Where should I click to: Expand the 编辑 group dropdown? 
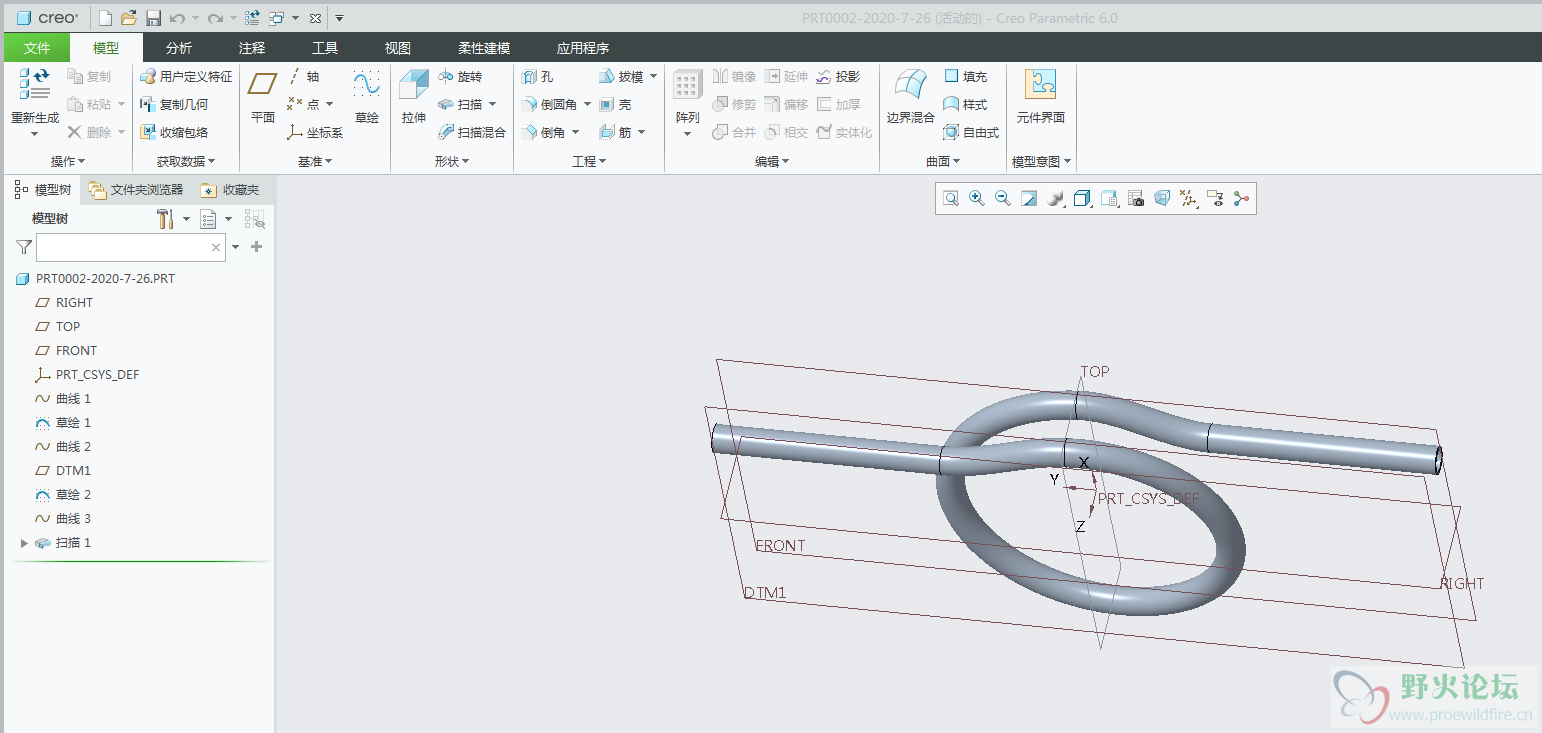coord(772,161)
